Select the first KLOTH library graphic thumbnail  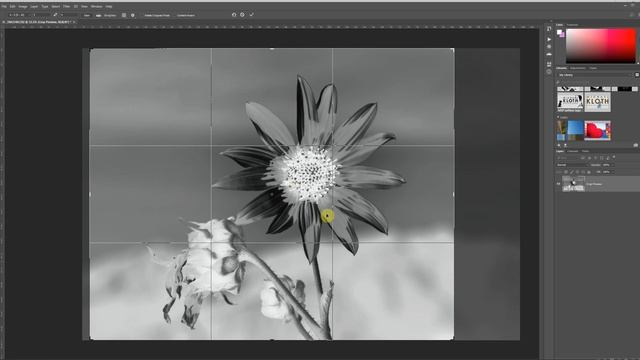(x=570, y=102)
